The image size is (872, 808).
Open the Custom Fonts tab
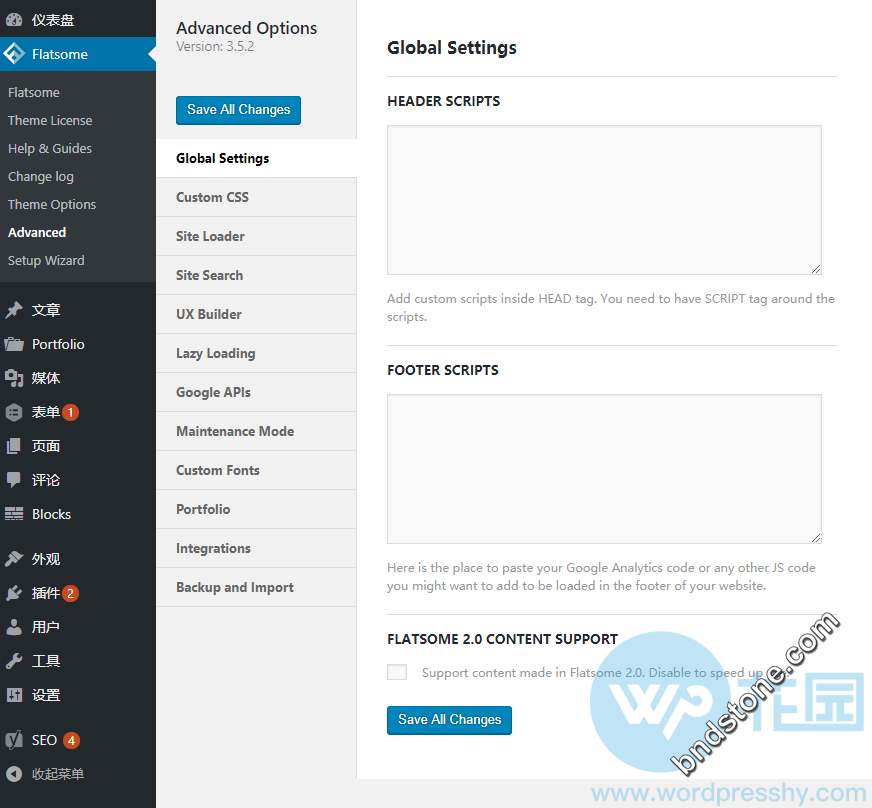(x=256, y=470)
